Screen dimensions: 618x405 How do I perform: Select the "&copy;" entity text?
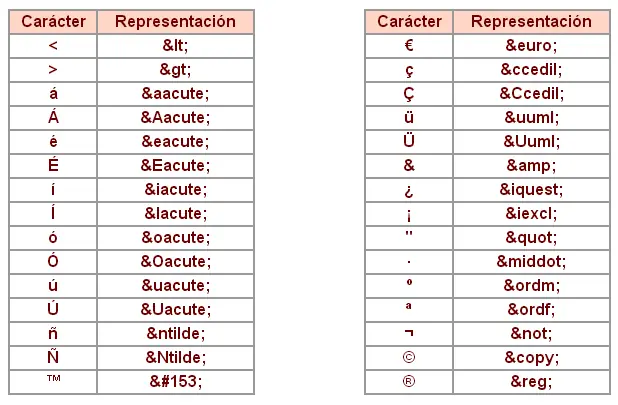click(x=531, y=357)
